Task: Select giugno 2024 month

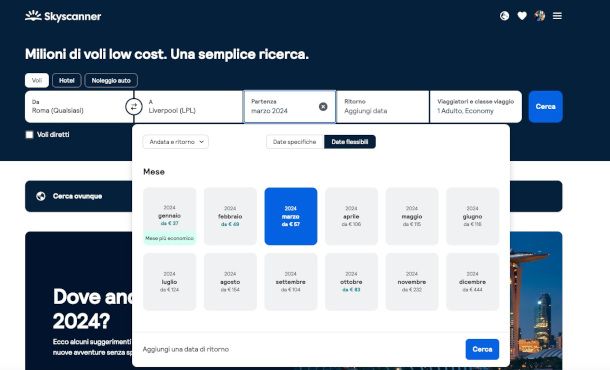Action: (472, 216)
